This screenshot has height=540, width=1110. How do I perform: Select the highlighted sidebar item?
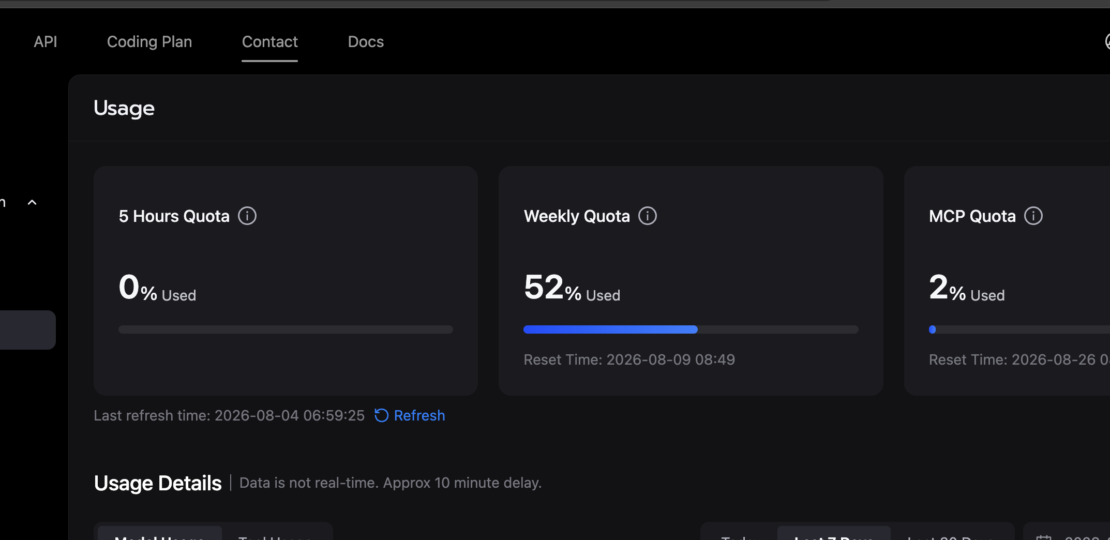pyautogui.click(x=28, y=330)
